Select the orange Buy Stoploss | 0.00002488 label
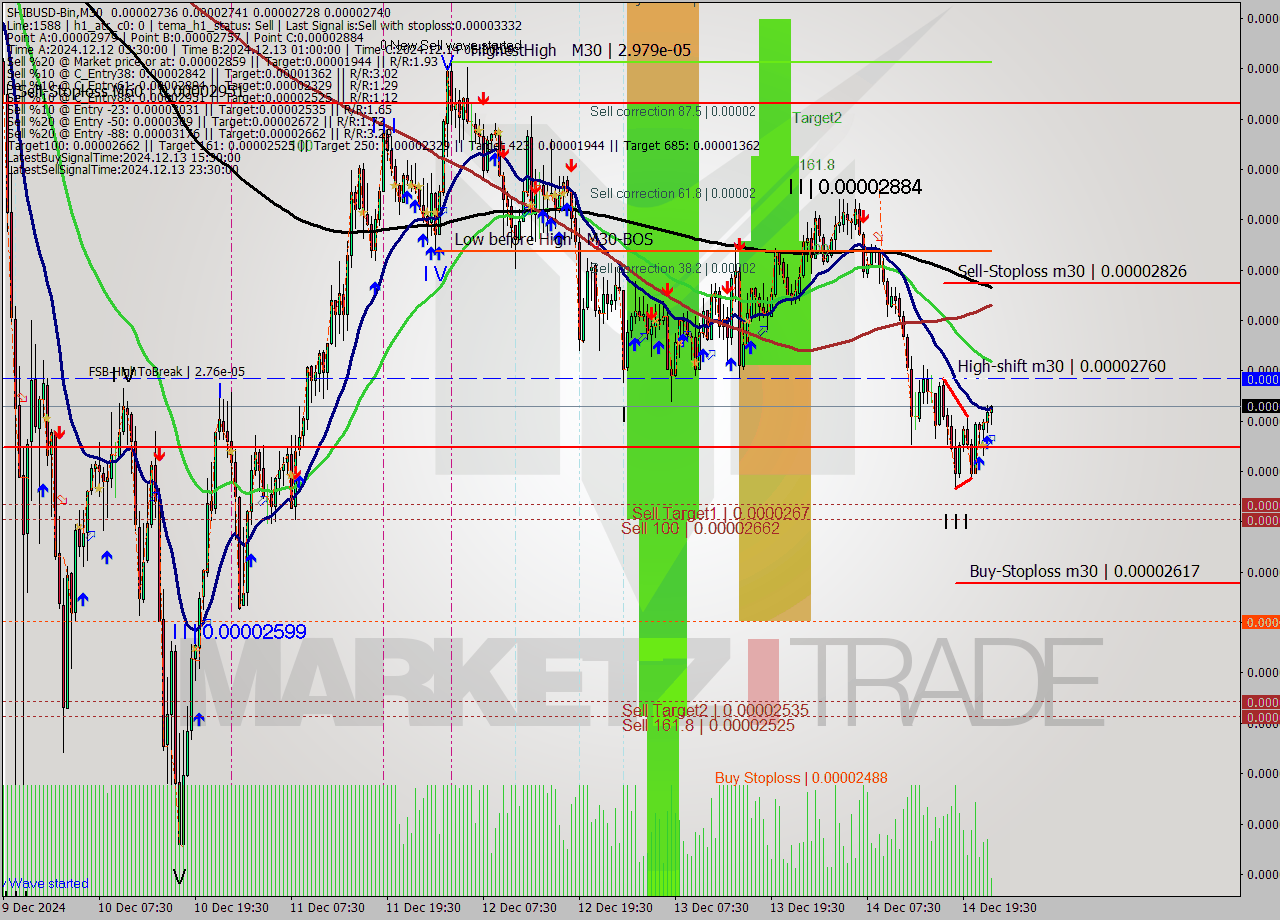 [801, 778]
